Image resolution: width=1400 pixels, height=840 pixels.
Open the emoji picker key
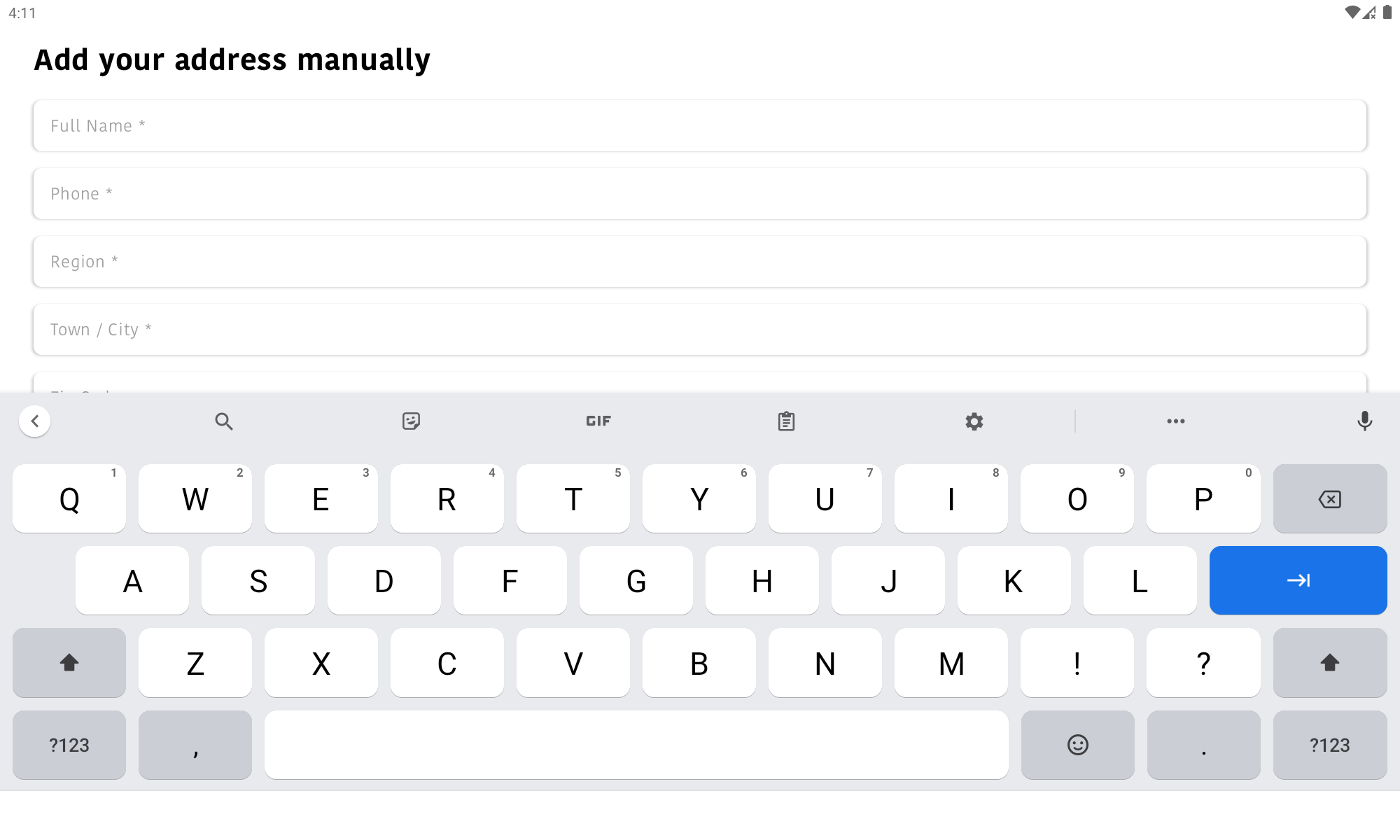(1077, 745)
